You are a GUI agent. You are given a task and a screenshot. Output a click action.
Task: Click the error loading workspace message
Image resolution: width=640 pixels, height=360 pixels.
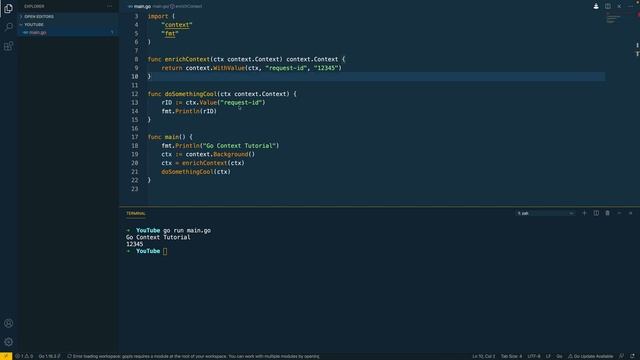tap(193, 356)
